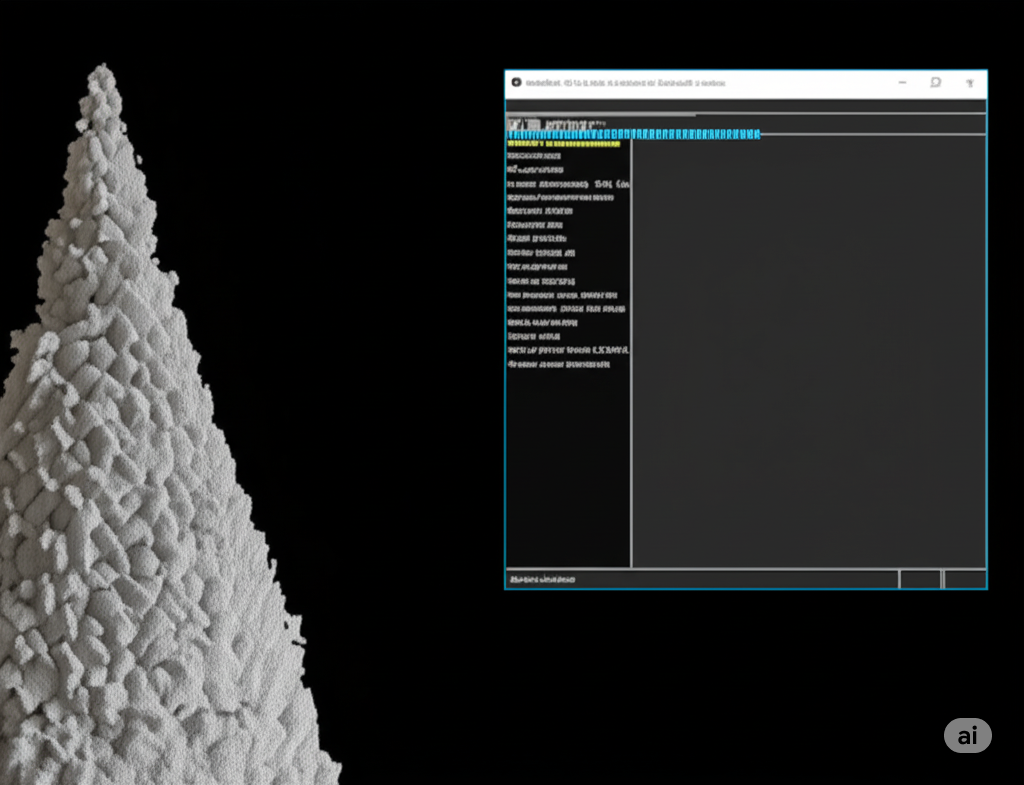Screen dimensions: 1024x785
Task: Select the second-to-last entry in left list
Action: (x=568, y=350)
